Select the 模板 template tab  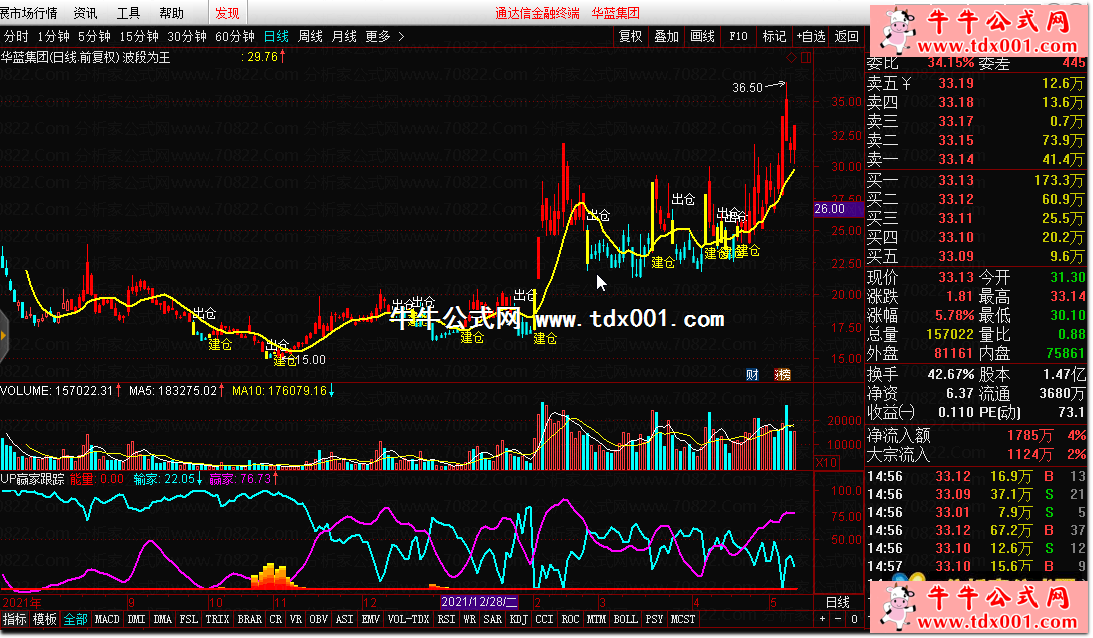(45, 619)
